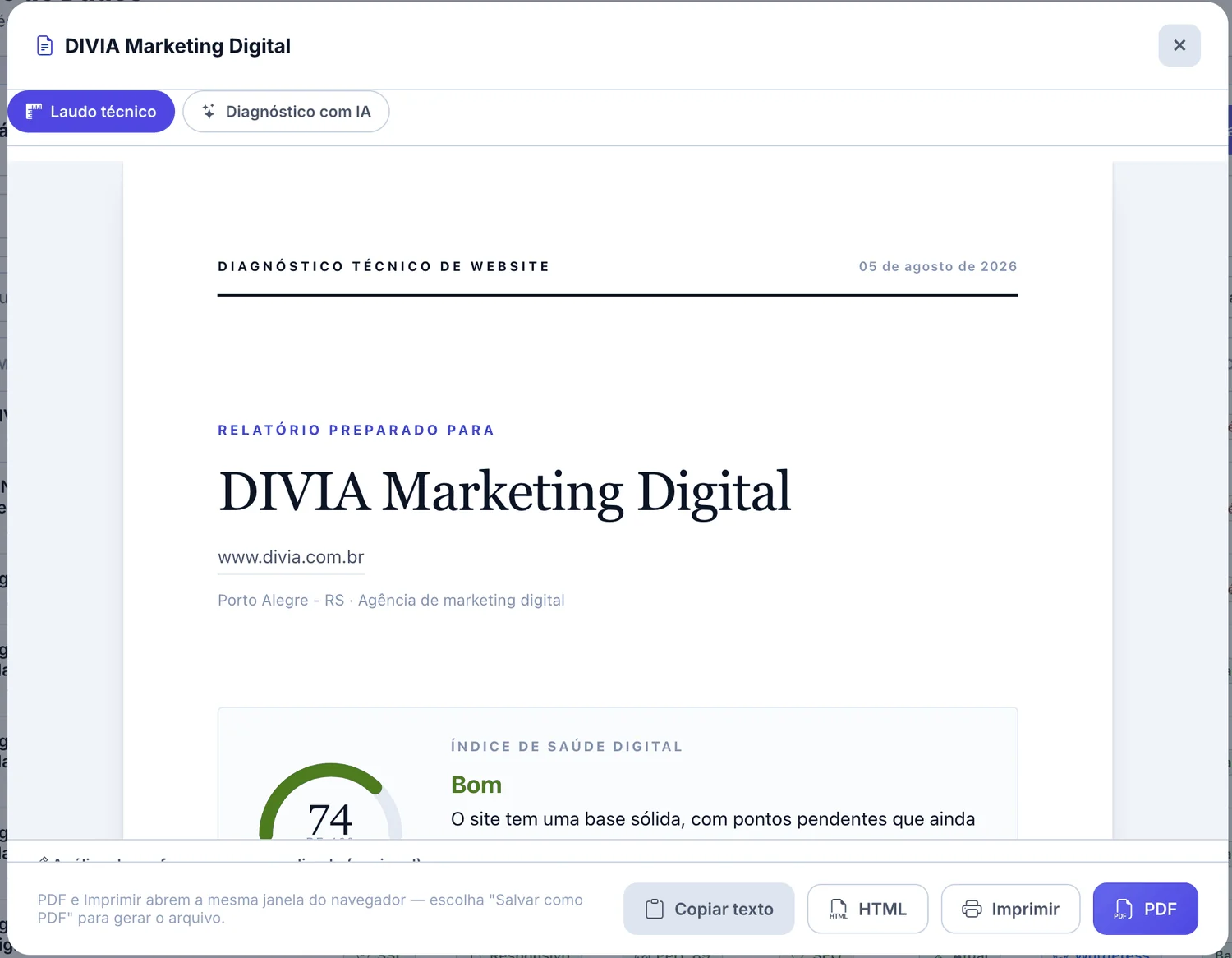Open the www.divia.com.br link
This screenshot has height=958, width=1232.
tap(291, 557)
